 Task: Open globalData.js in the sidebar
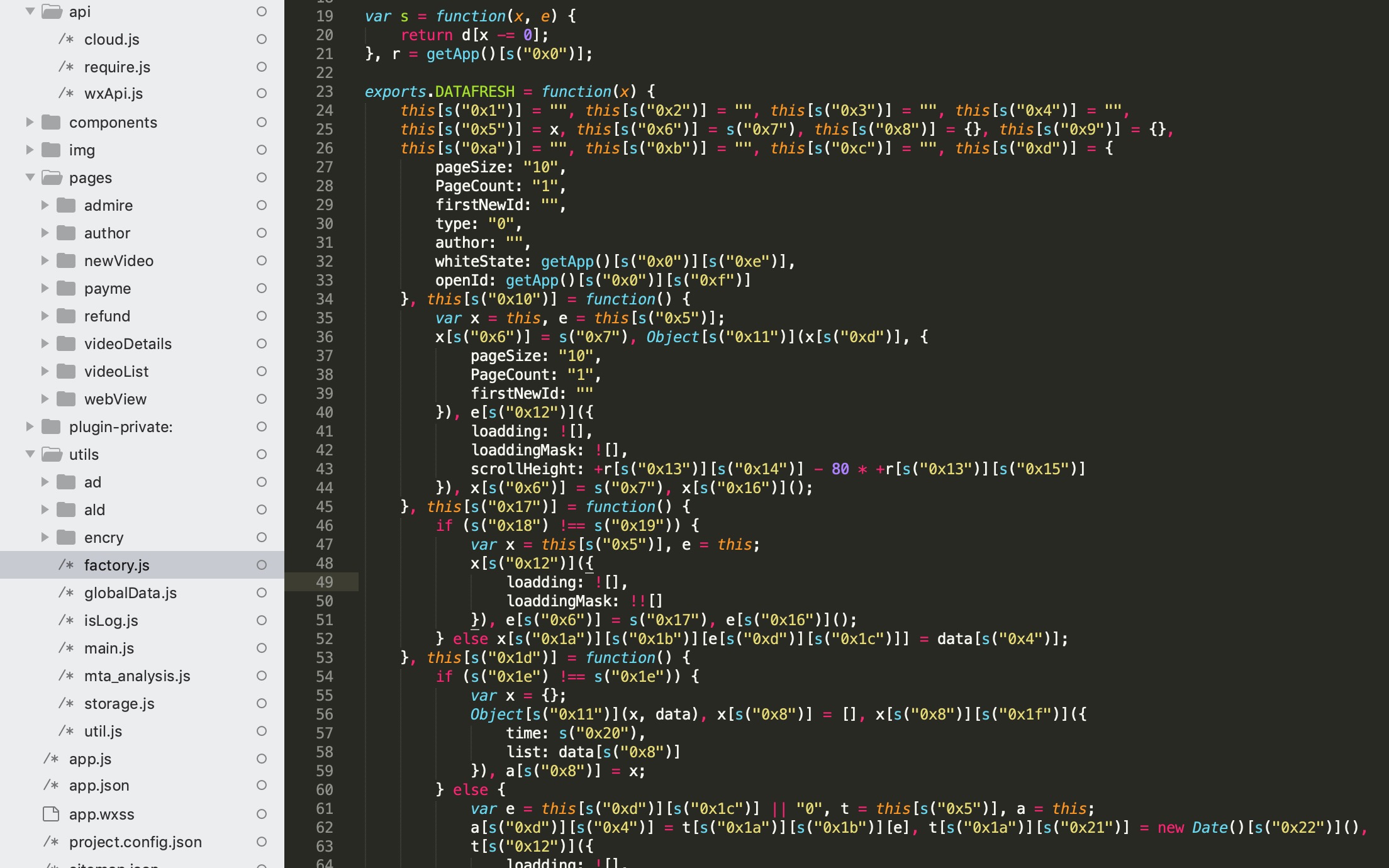coord(130,593)
